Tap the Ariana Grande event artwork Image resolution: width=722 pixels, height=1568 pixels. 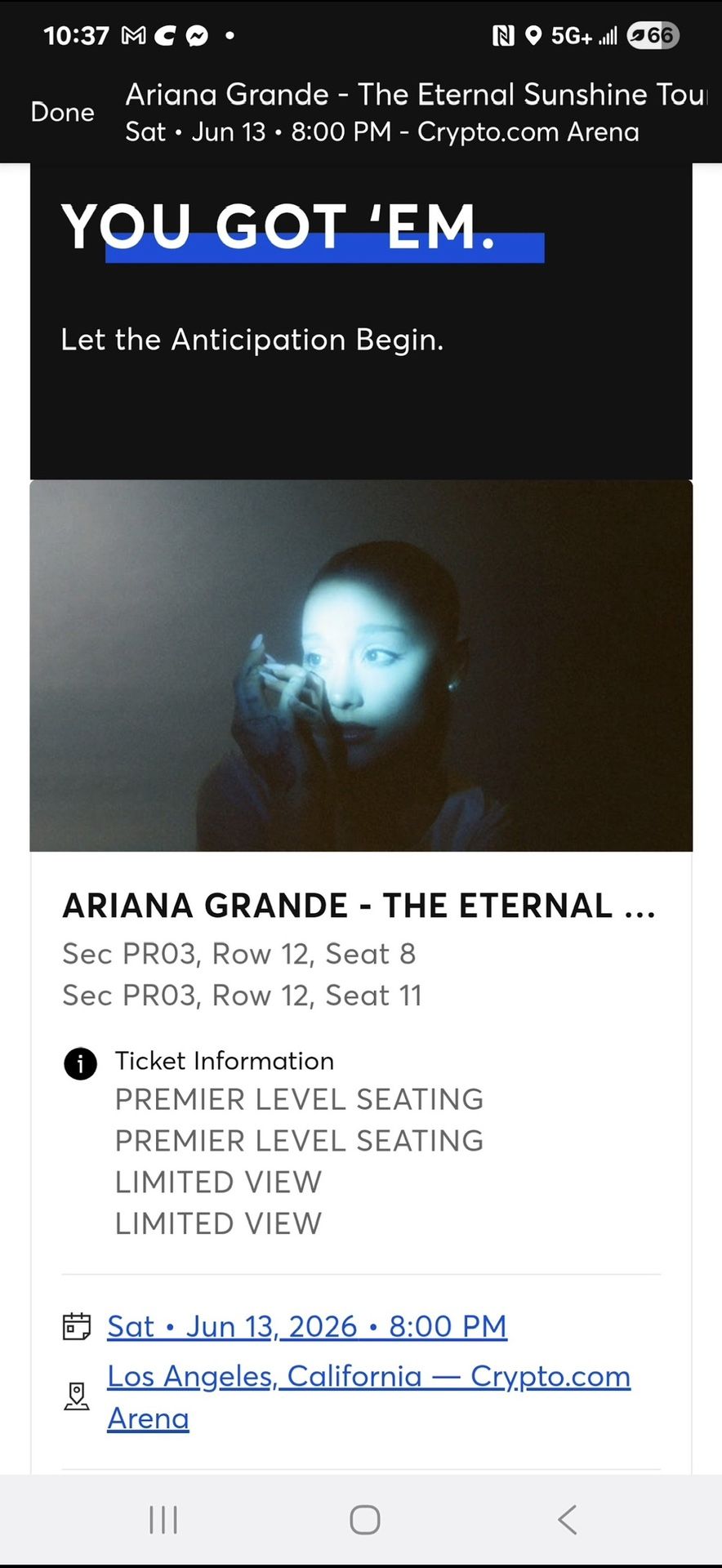[x=361, y=666]
